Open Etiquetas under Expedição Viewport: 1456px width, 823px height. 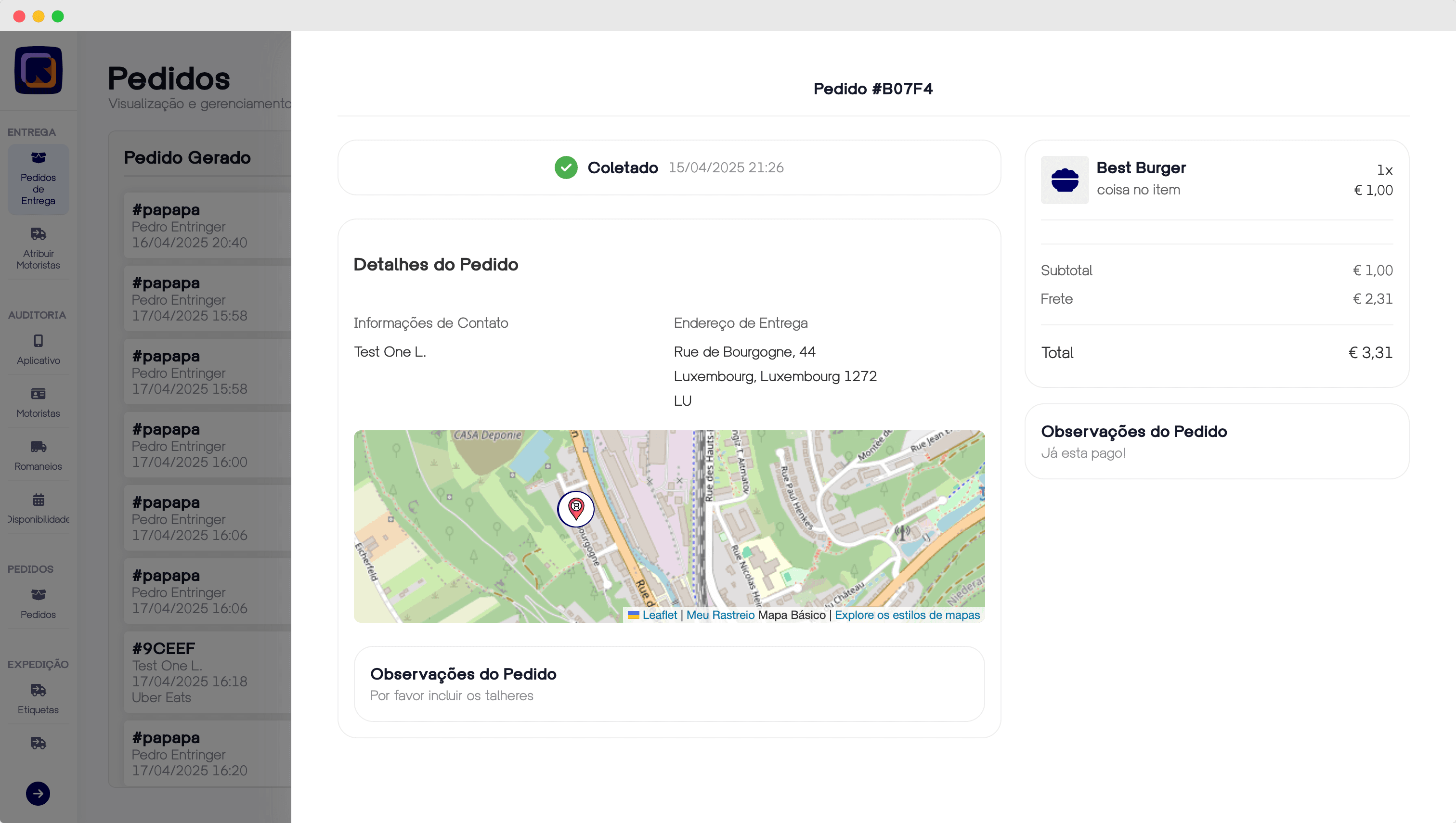tap(39, 700)
